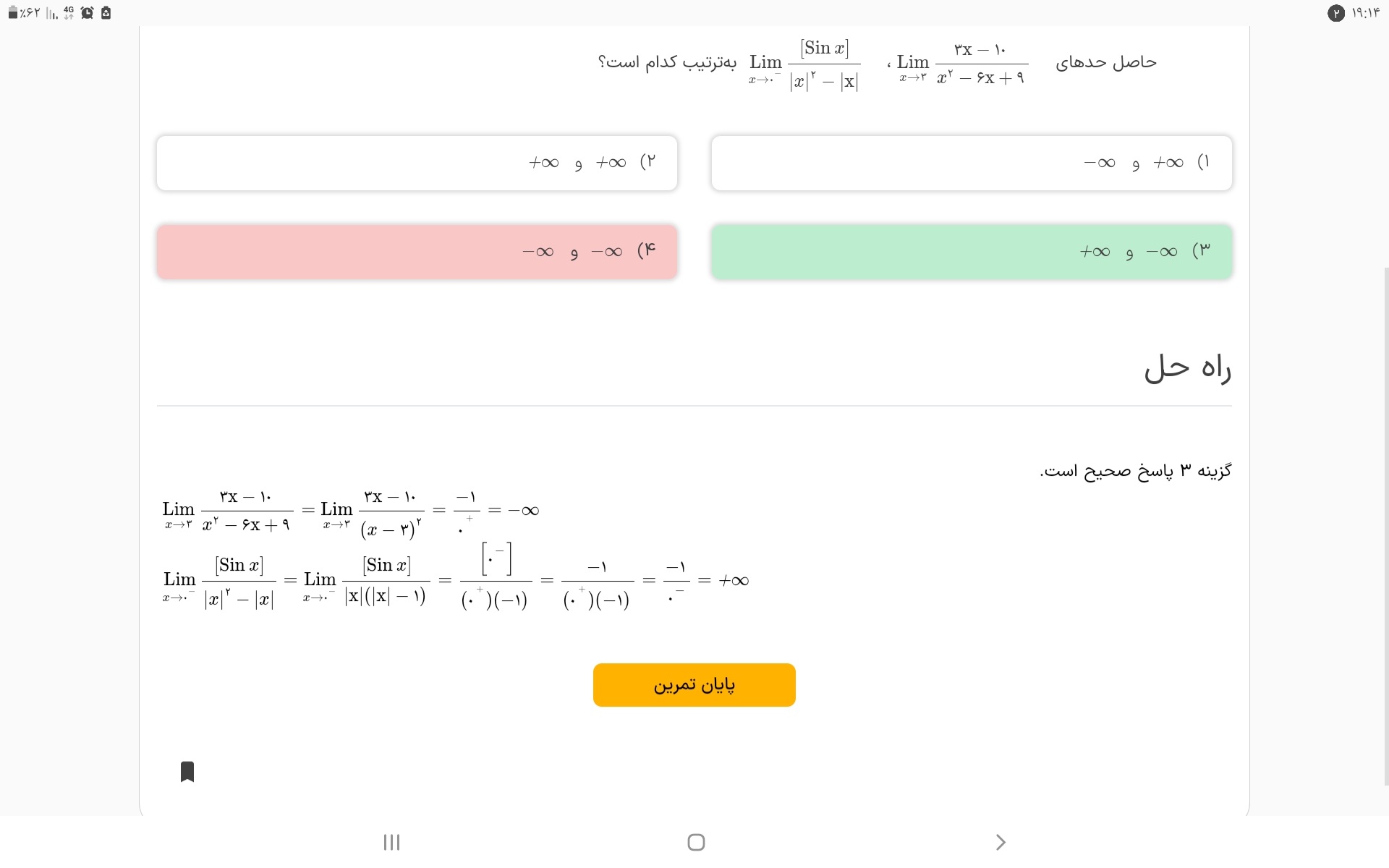
Task: Select answer option ۲ (+∞ and +∞)
Action: click(417, 163)
